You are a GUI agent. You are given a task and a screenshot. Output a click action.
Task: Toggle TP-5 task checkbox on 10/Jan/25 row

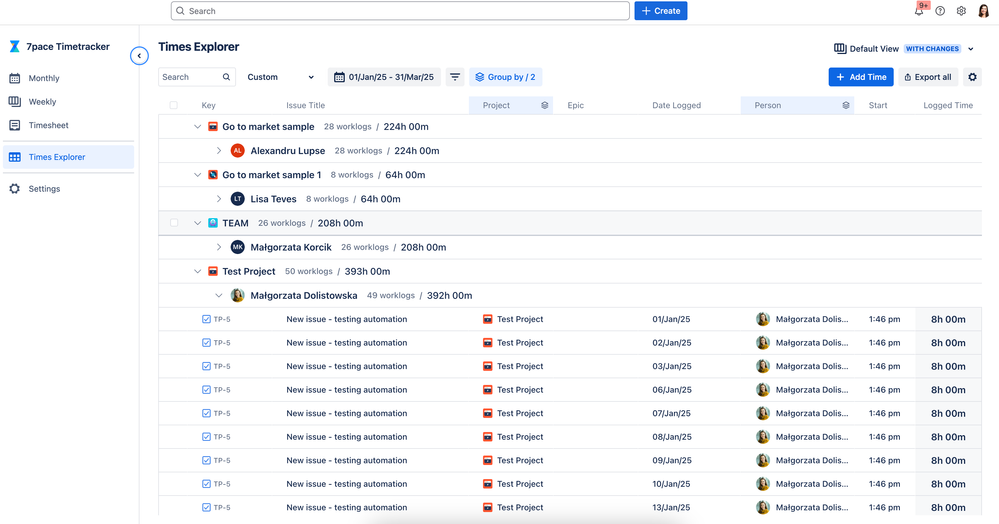click(x=206, y=484)
